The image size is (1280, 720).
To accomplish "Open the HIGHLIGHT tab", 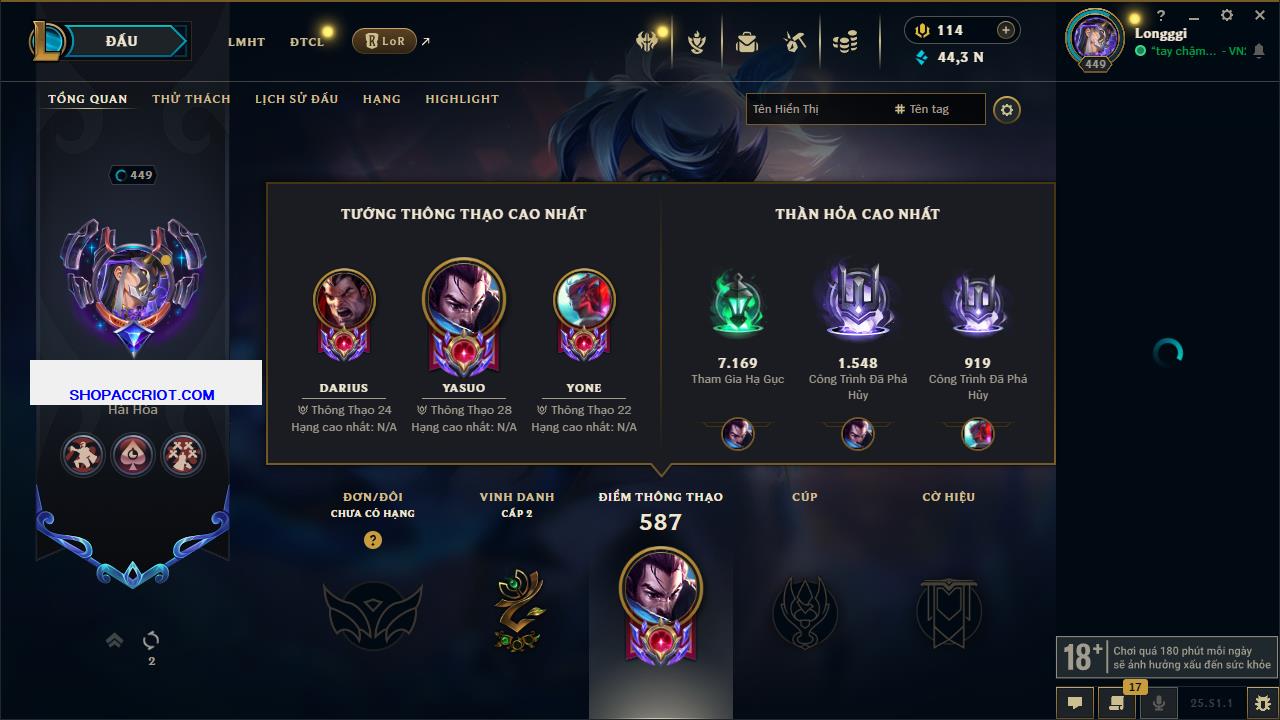I will pos(462,99).
